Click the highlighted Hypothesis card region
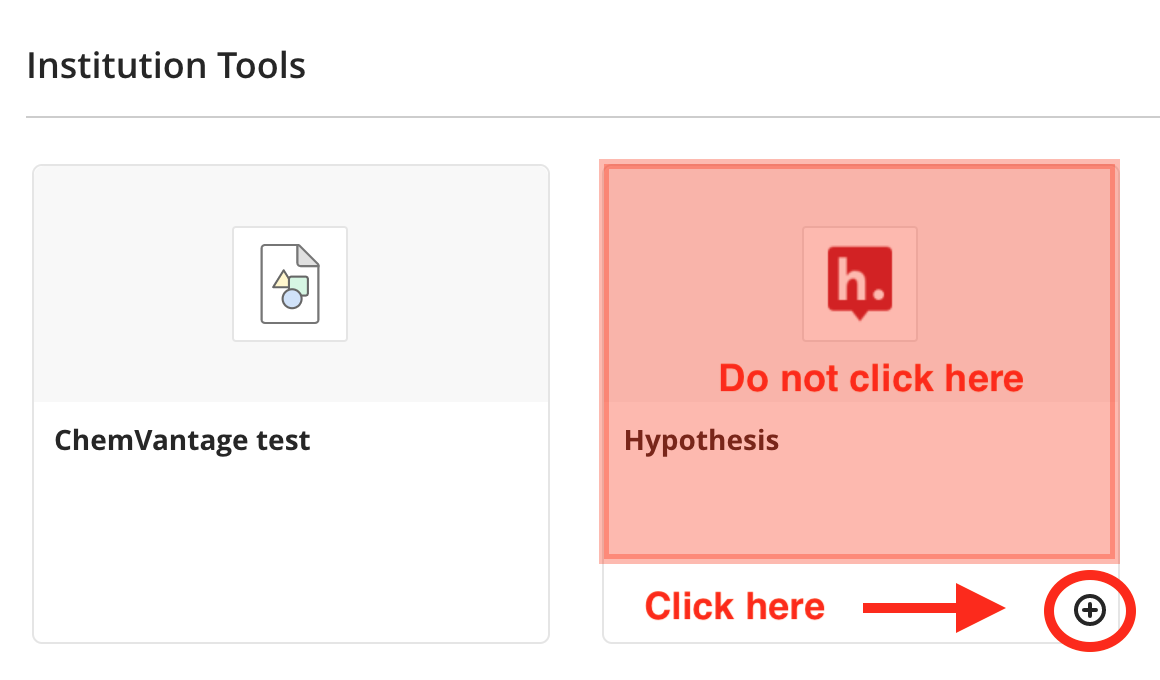Viewport: 1160px width, 680px height. coord(859,360)
